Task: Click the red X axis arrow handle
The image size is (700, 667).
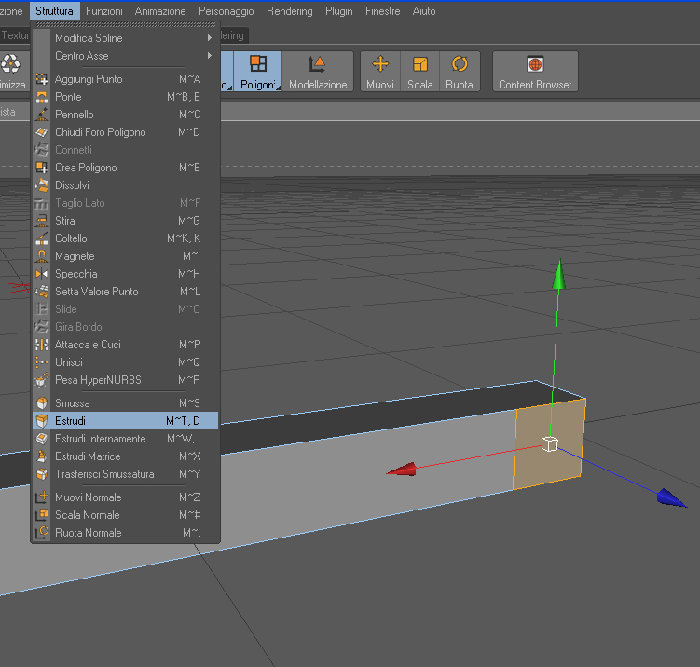Action: coord(402,469)
